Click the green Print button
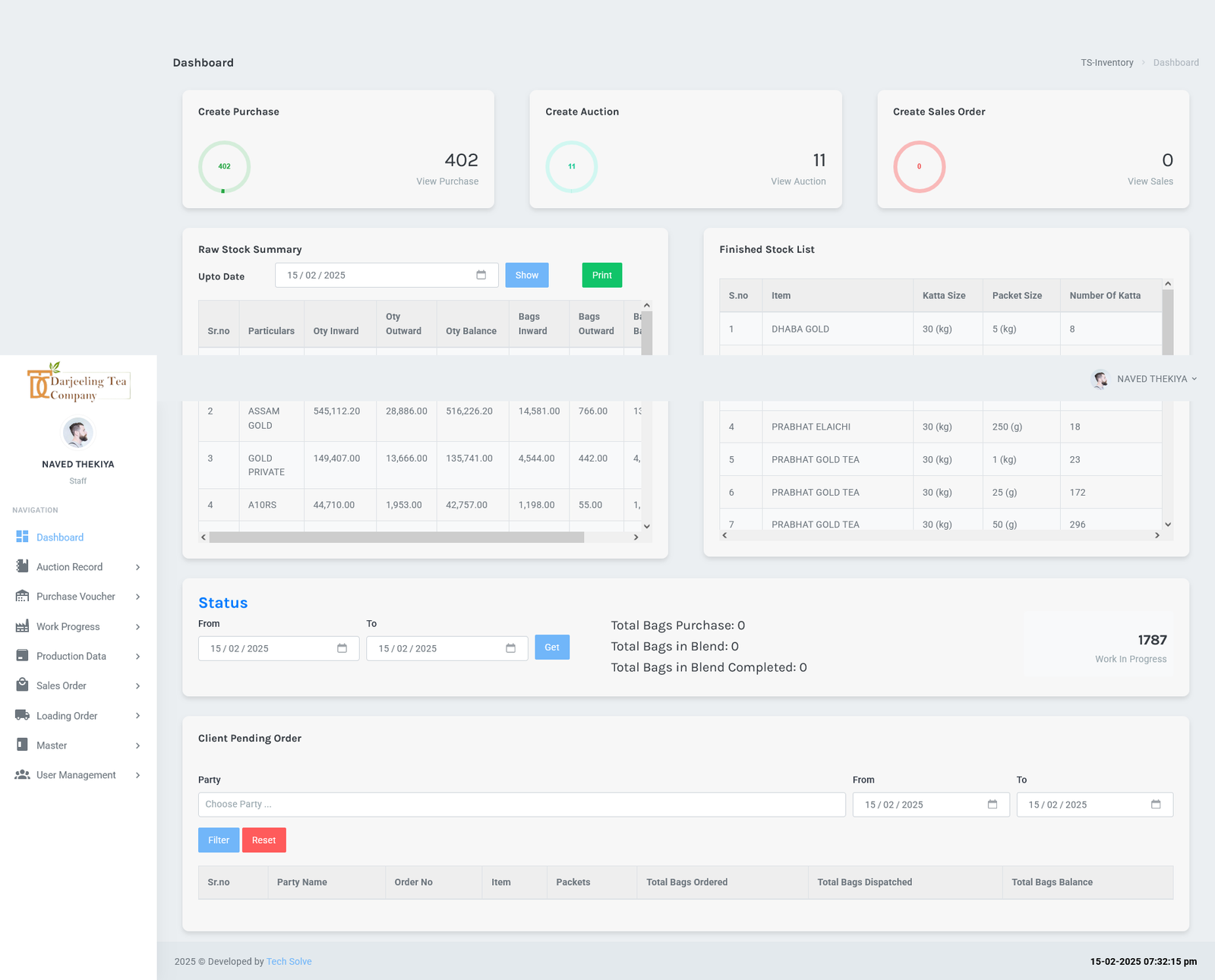 601,275
